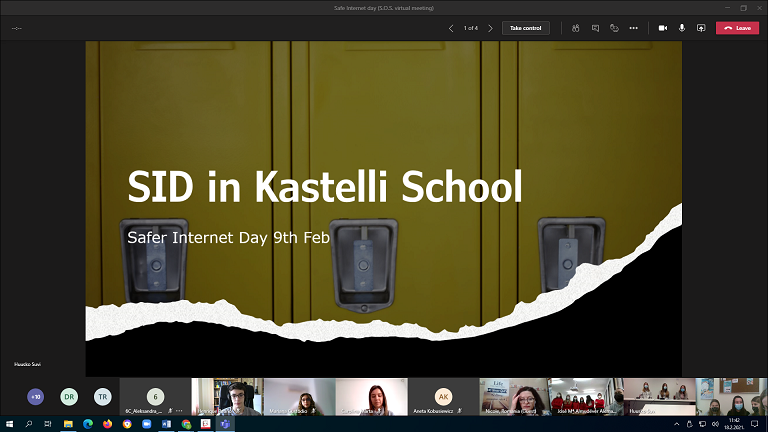768x432 pixels.
Task: Open the meeting chat panel
Action: tap(595, 28)
